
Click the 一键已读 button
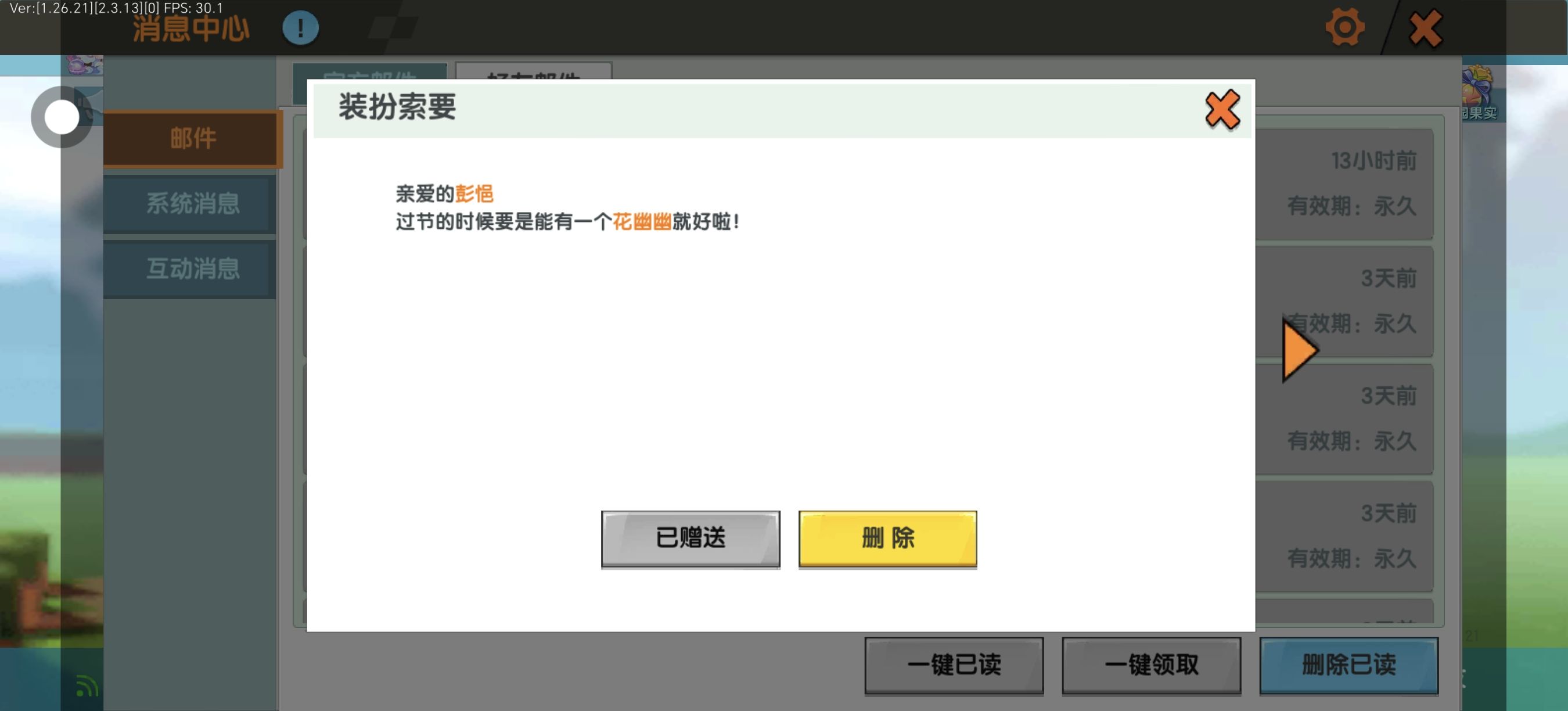click(x=953, y=665)
